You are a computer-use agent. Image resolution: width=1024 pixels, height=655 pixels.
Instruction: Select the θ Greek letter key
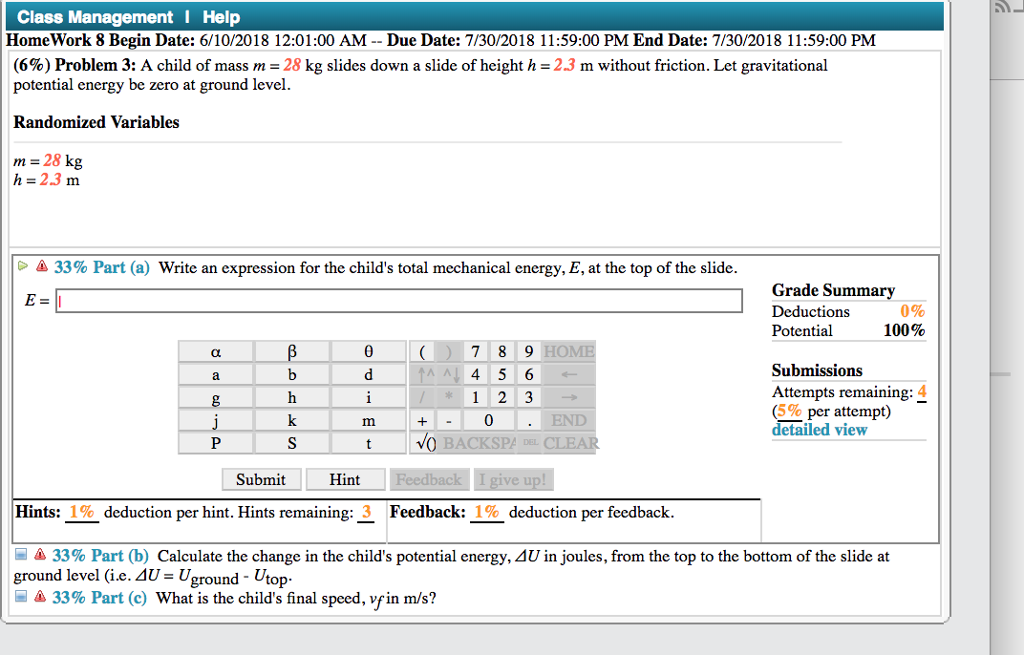(x=366, y=351)
